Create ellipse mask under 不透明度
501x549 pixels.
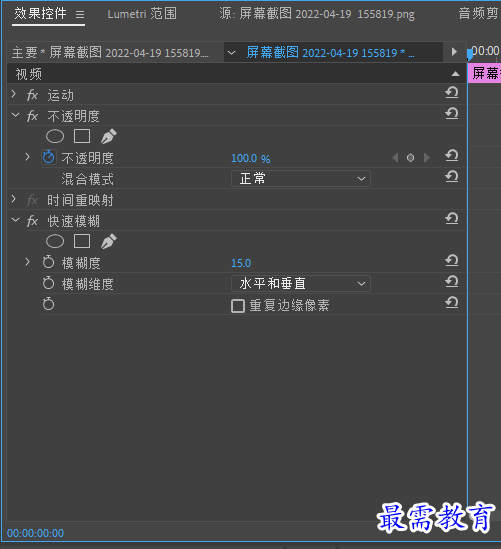55,136
